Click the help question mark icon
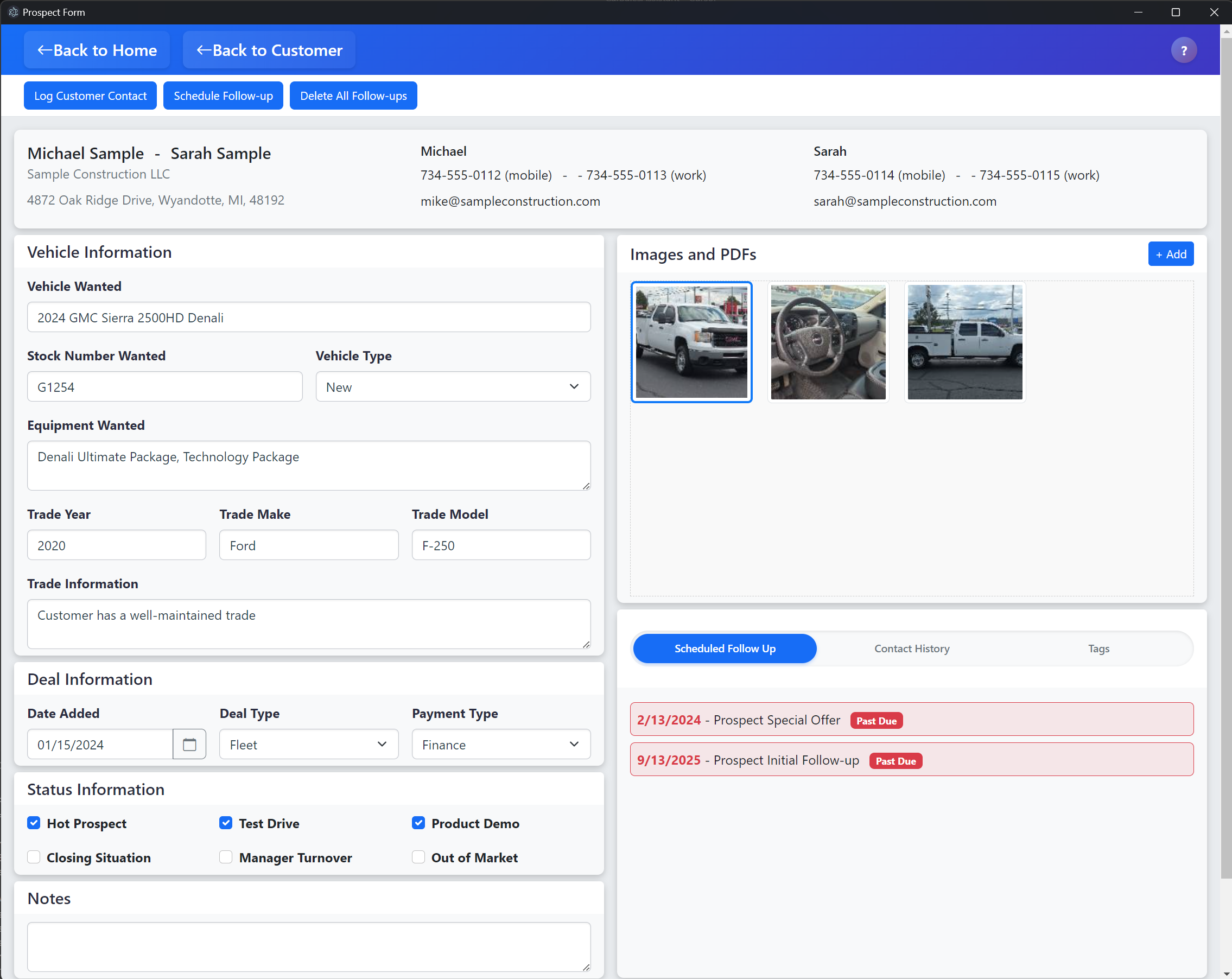Screen dimensions: 1232x979 pos(1183,50)
